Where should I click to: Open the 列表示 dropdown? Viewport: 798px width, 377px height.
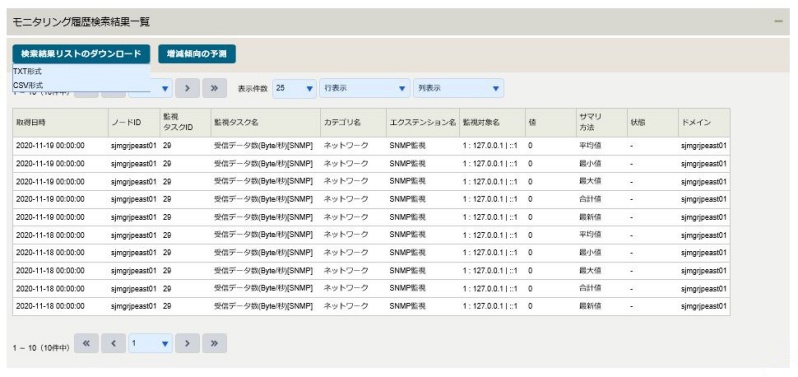459,88
